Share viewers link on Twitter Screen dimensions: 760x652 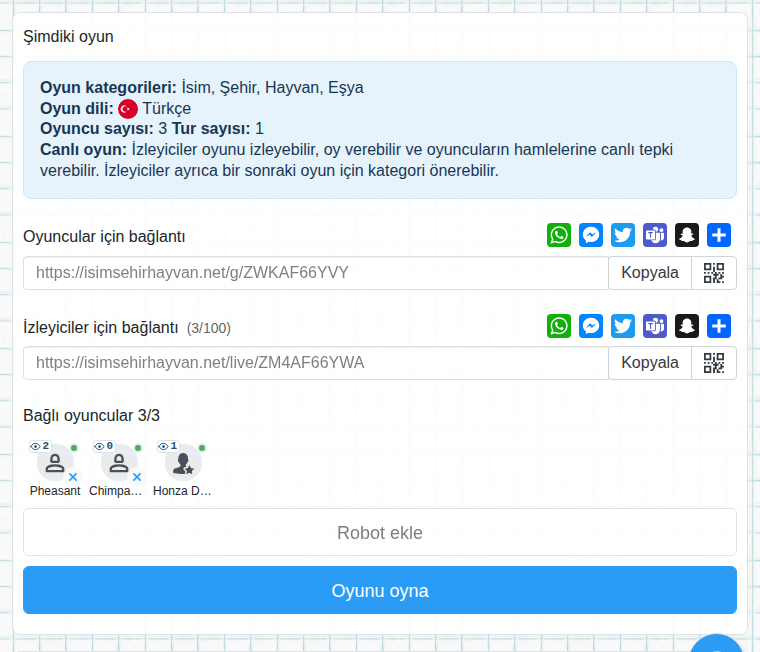click(623, 326)
